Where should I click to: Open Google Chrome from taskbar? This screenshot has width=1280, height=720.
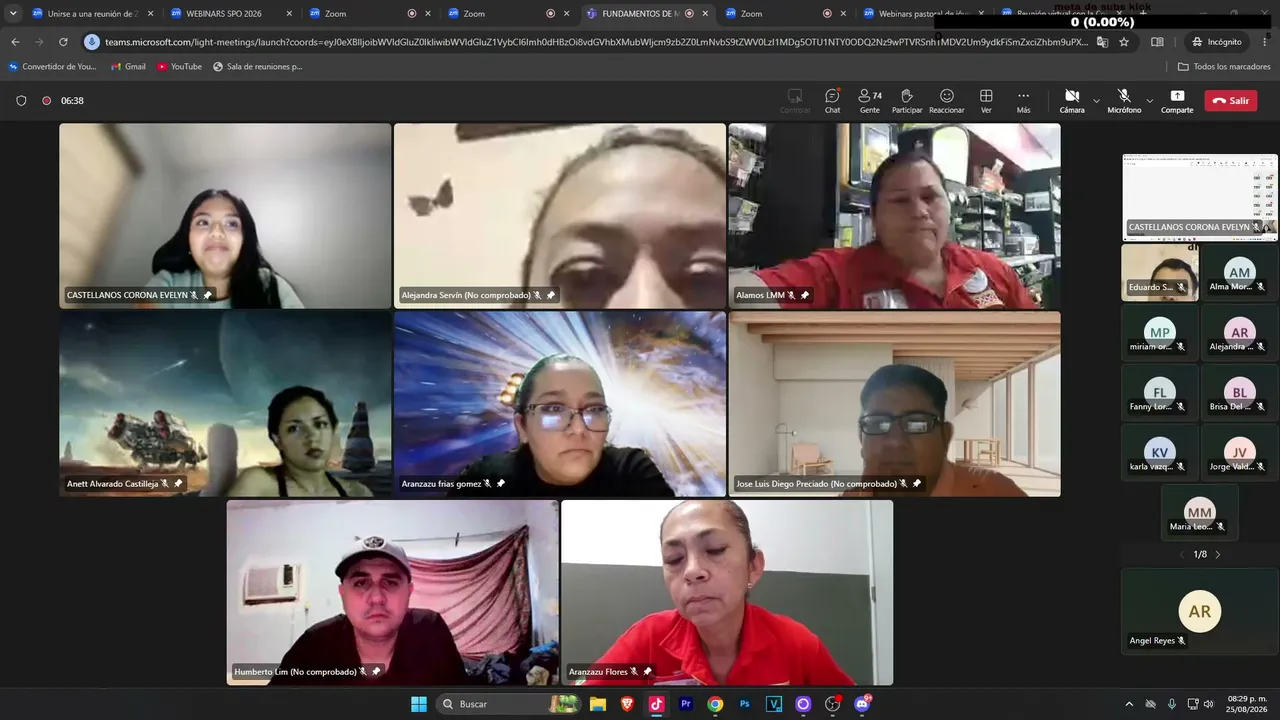tap(715, 704)
